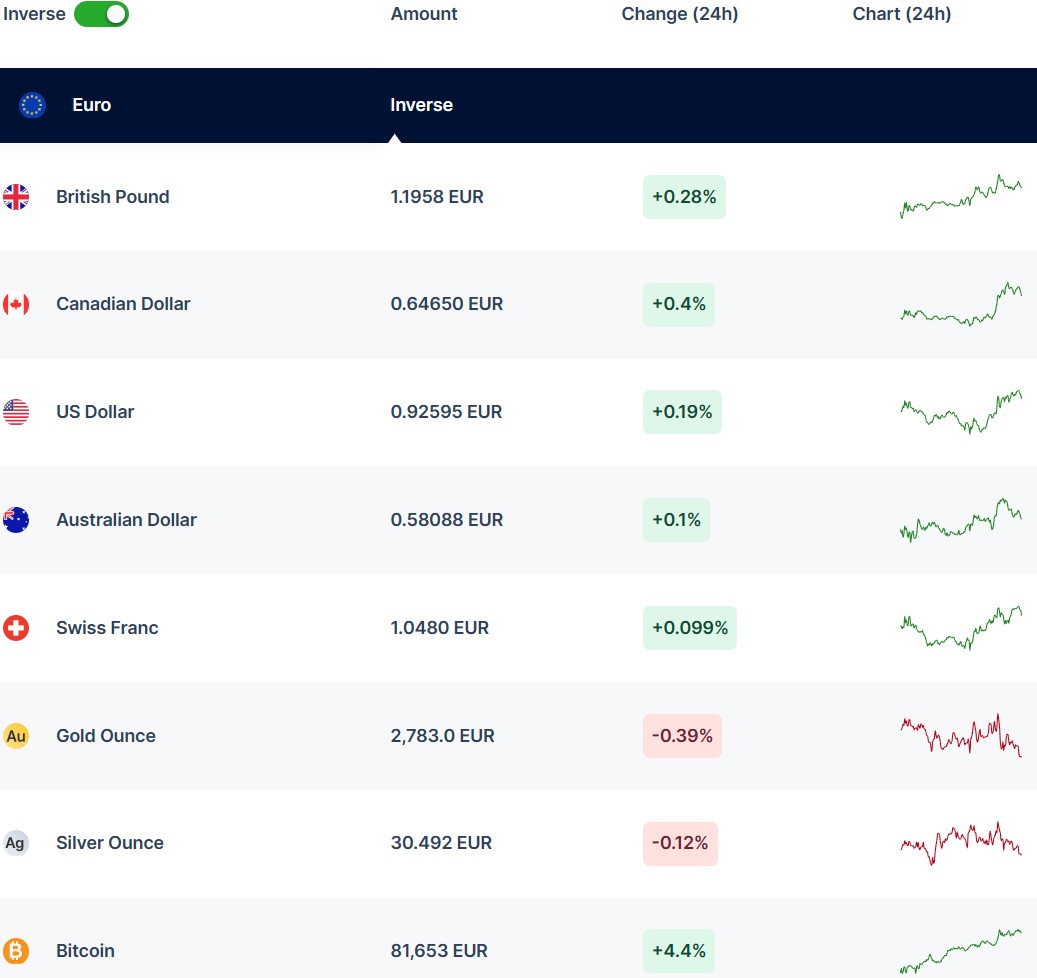The height and width of the screenshot is (978, 1037).
Task: Click the Bitcoin logo icon
Action: (x=16, y=951)
